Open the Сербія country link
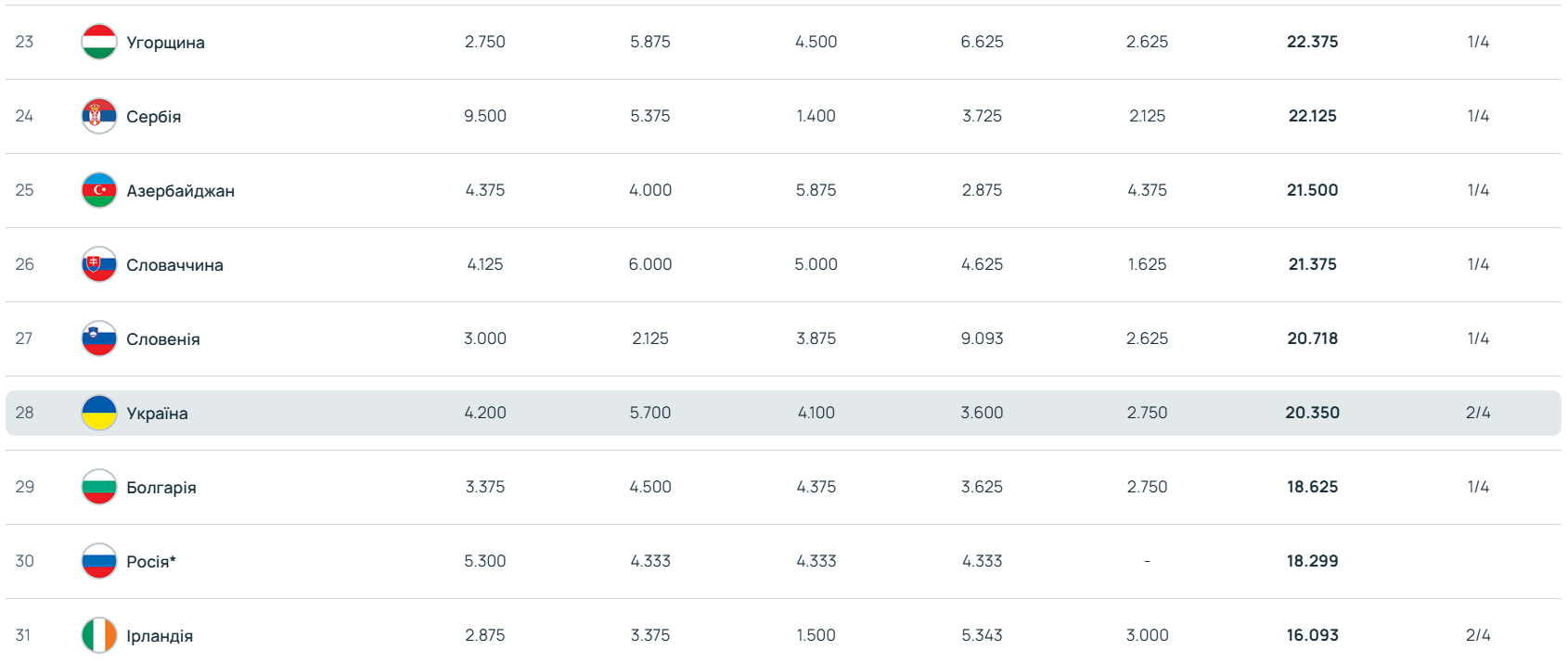The image size is (1568, 663). click(x=153, y=117)
